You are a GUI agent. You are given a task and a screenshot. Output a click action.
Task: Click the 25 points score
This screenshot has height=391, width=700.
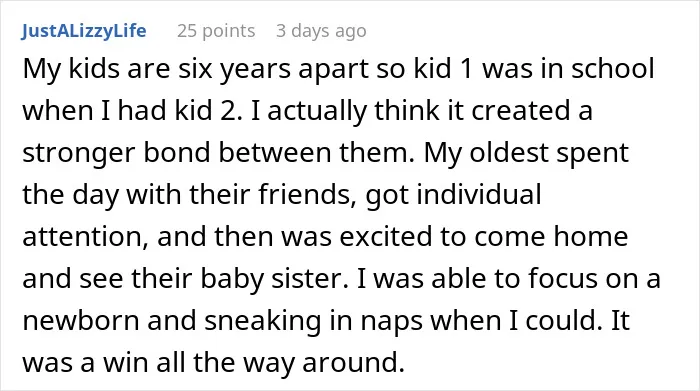pos(216,31)
